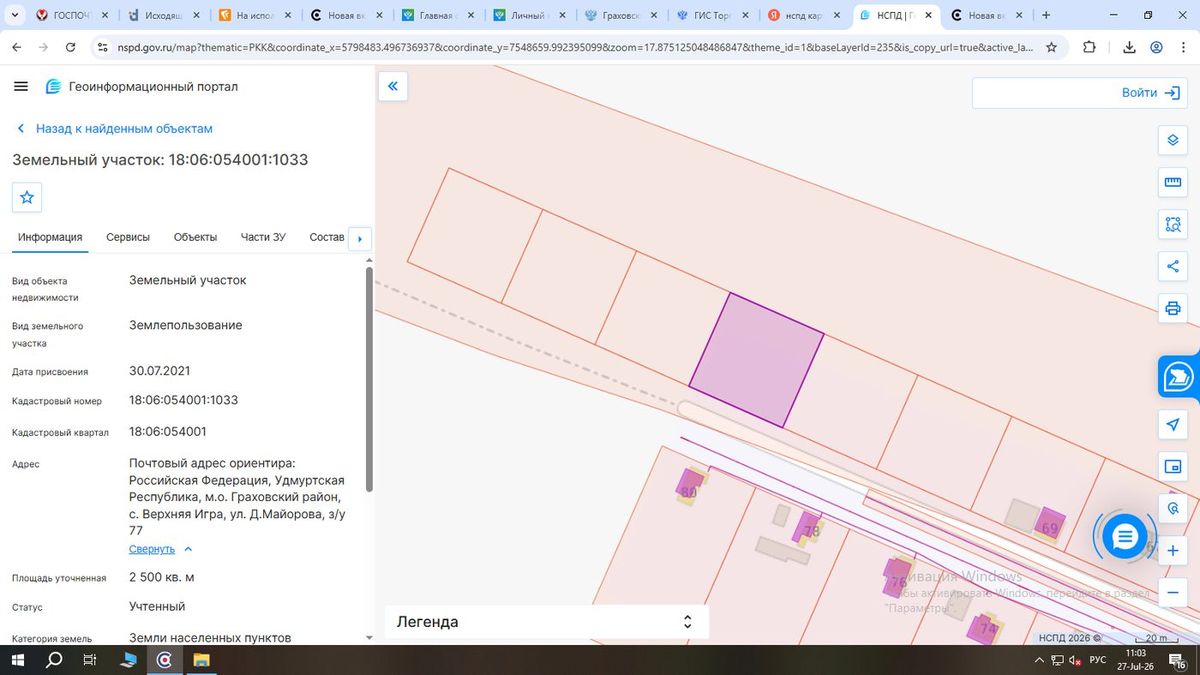Zoom out the map with minus button
Image resolution: width=1200 pixels, height=675 pixels.
pyautogui.click(x=1173, y=592)
